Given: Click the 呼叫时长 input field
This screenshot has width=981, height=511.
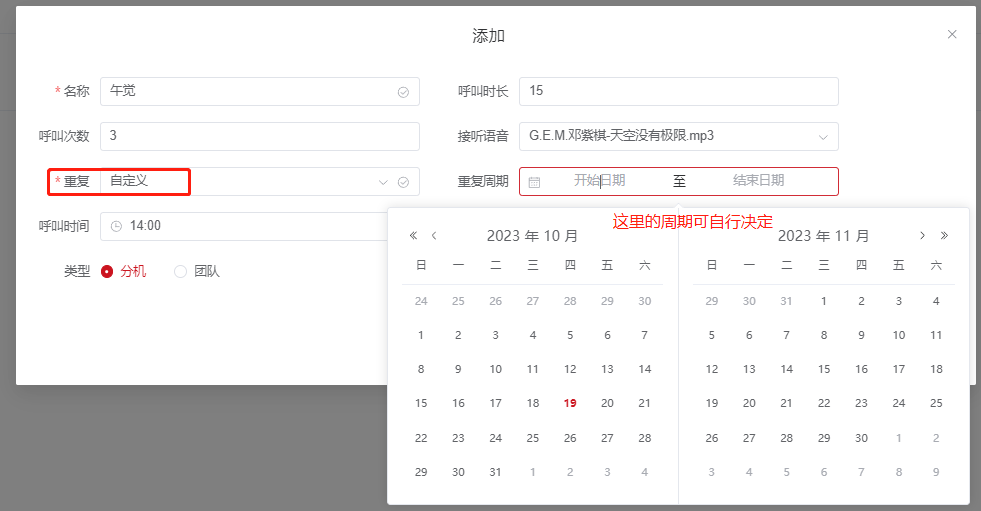Looking at the screenshot, I should click(x=678, y=91).
